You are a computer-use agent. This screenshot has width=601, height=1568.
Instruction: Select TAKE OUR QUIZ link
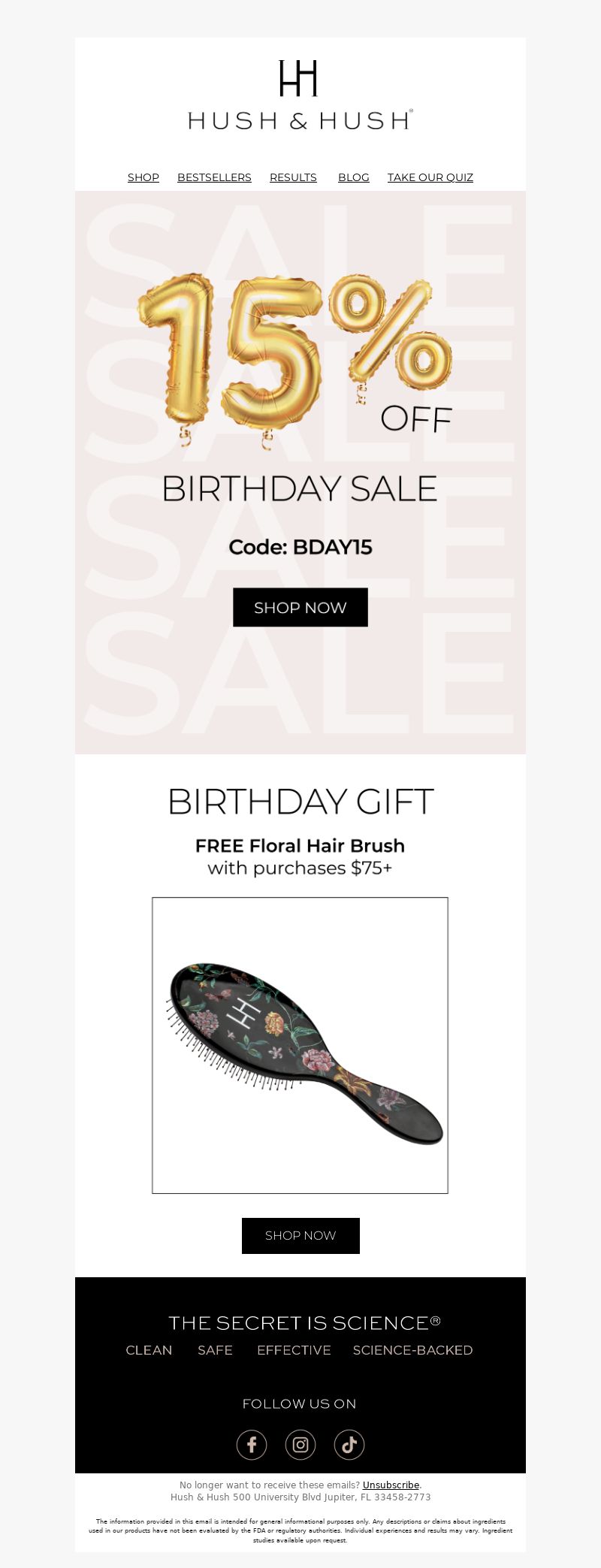430,177
